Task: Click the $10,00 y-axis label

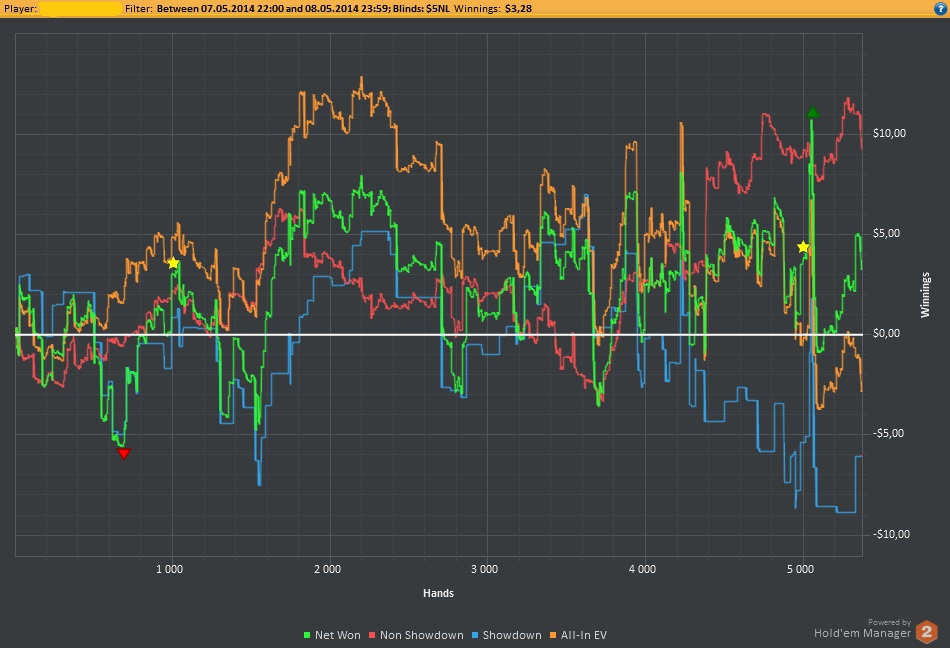Action: click(x=888, y=134)
